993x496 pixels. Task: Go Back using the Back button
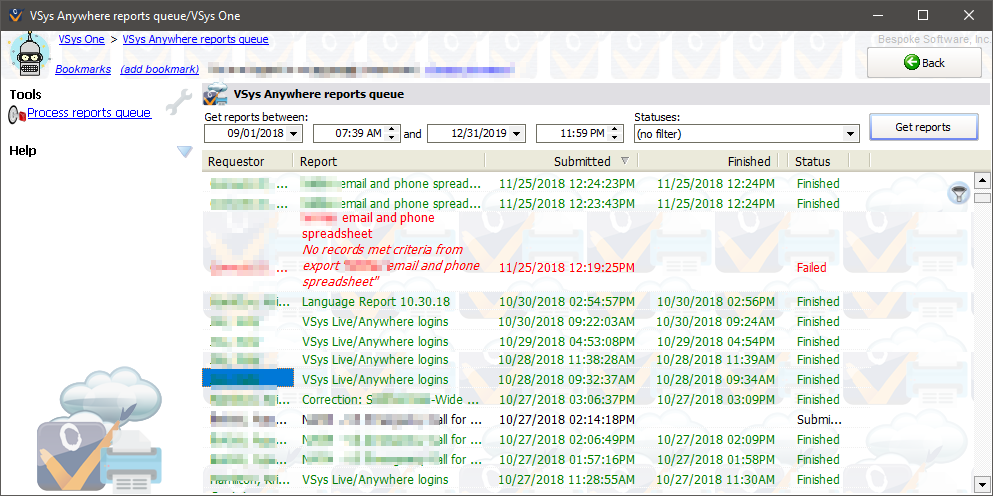pos(923,62)
